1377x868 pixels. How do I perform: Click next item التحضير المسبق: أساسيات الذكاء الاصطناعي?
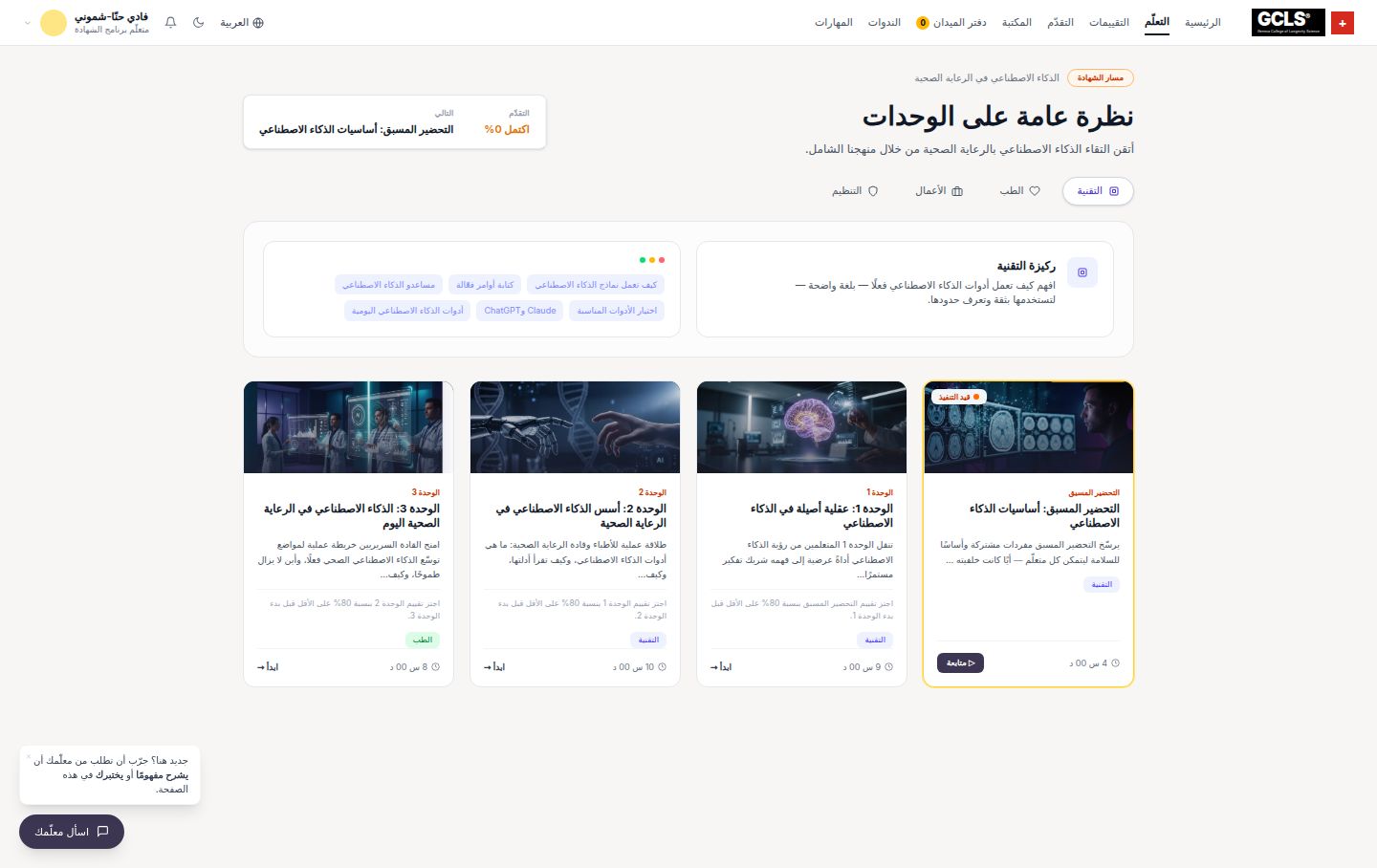click(356, 129)
